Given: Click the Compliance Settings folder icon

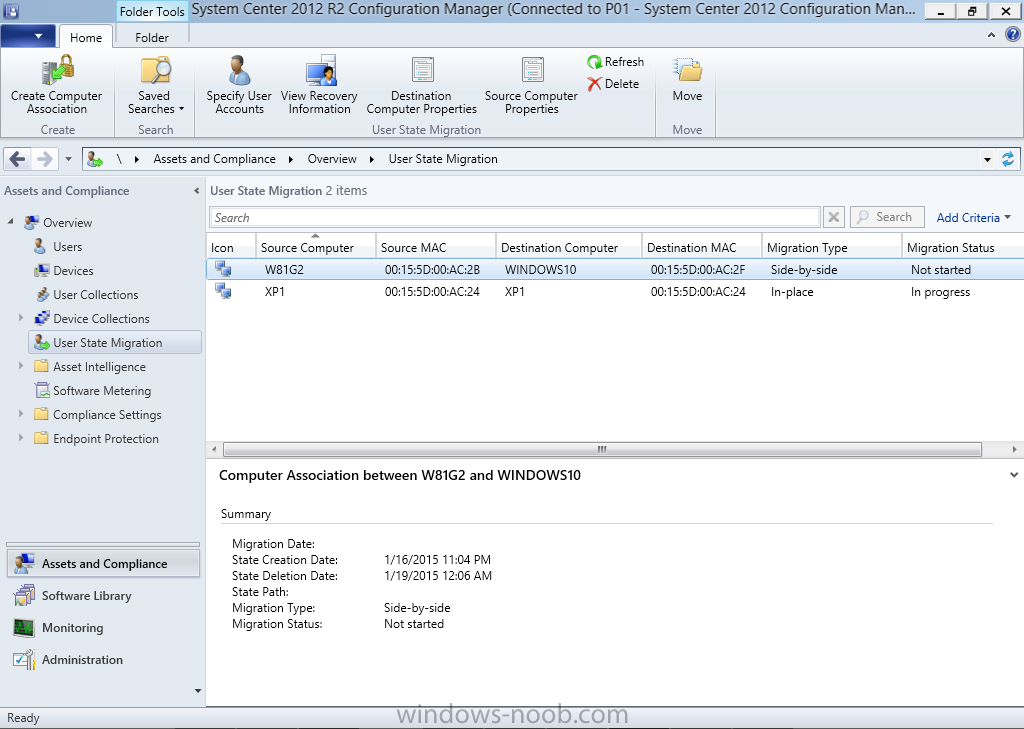Looking at the screenshot, I should pyautogui.click(x=41, y=414).
